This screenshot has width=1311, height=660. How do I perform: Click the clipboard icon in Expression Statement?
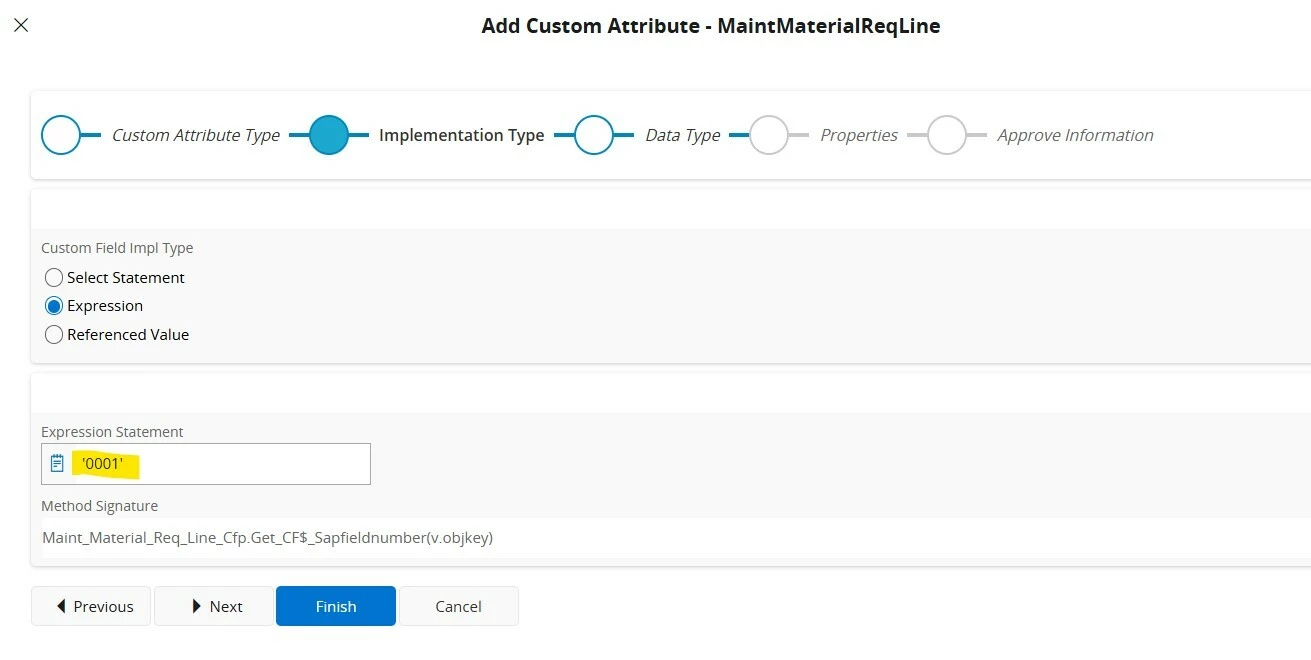(x=58, y=464)
